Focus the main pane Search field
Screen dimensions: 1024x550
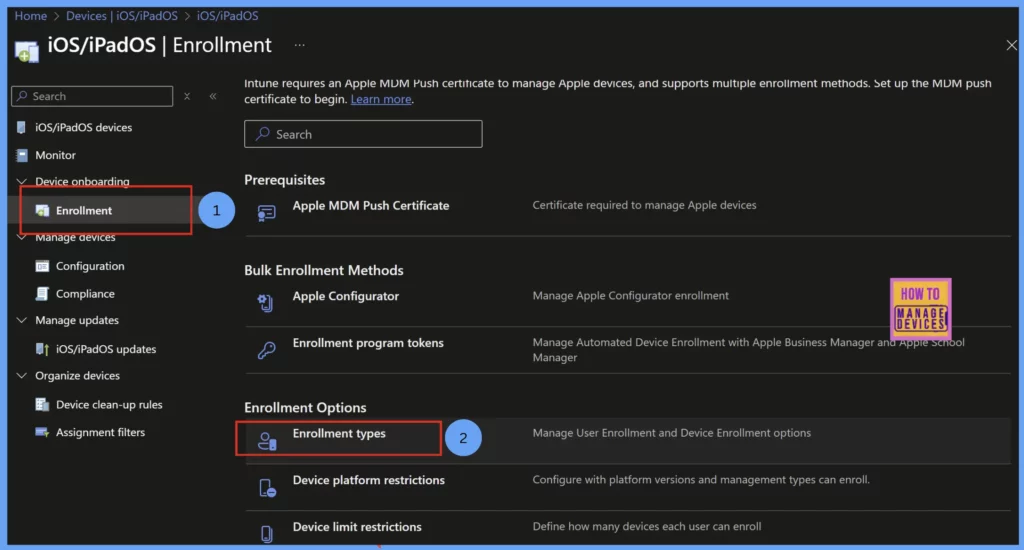pos(363,134)
